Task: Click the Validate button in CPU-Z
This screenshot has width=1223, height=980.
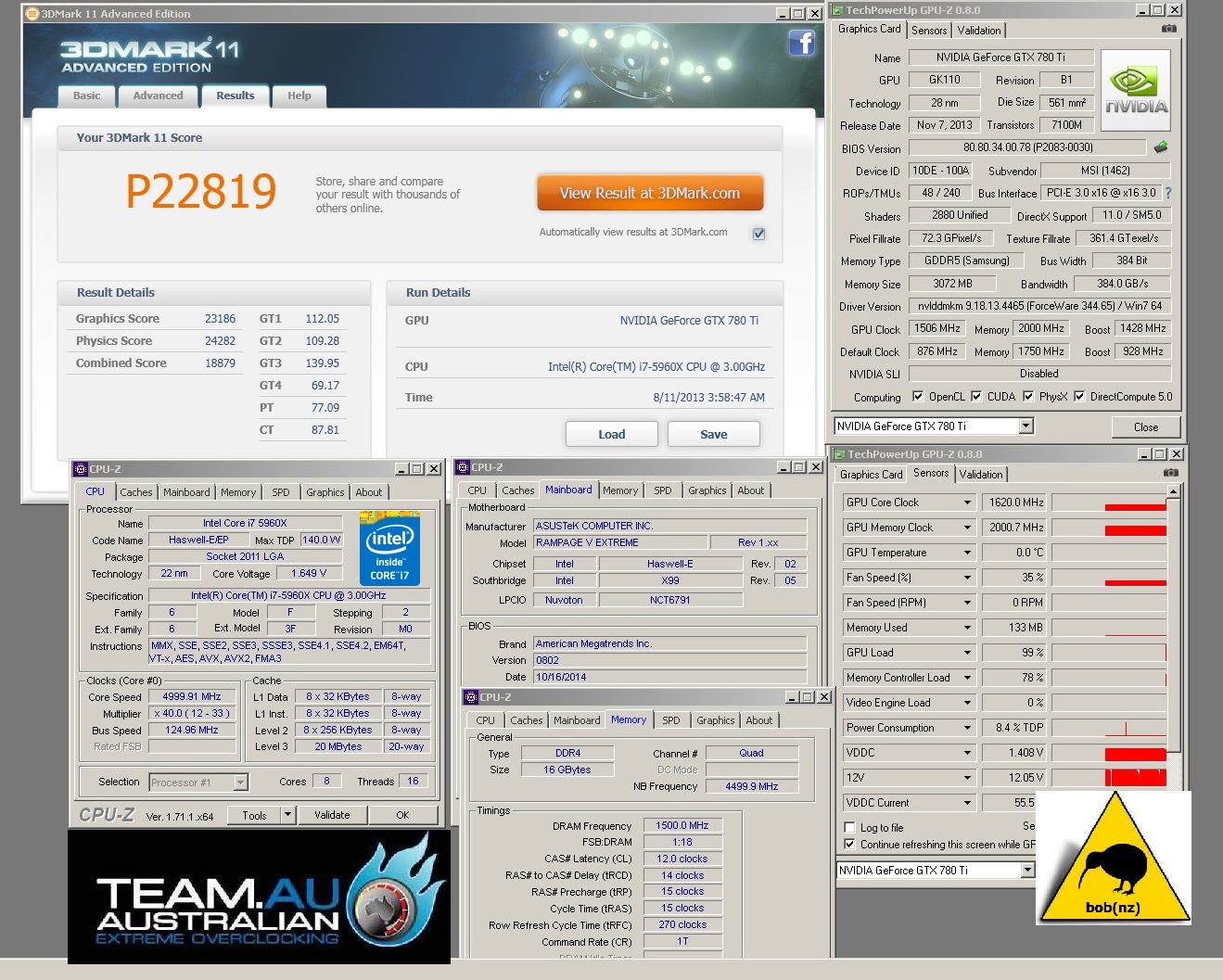Action: [332, 815]
